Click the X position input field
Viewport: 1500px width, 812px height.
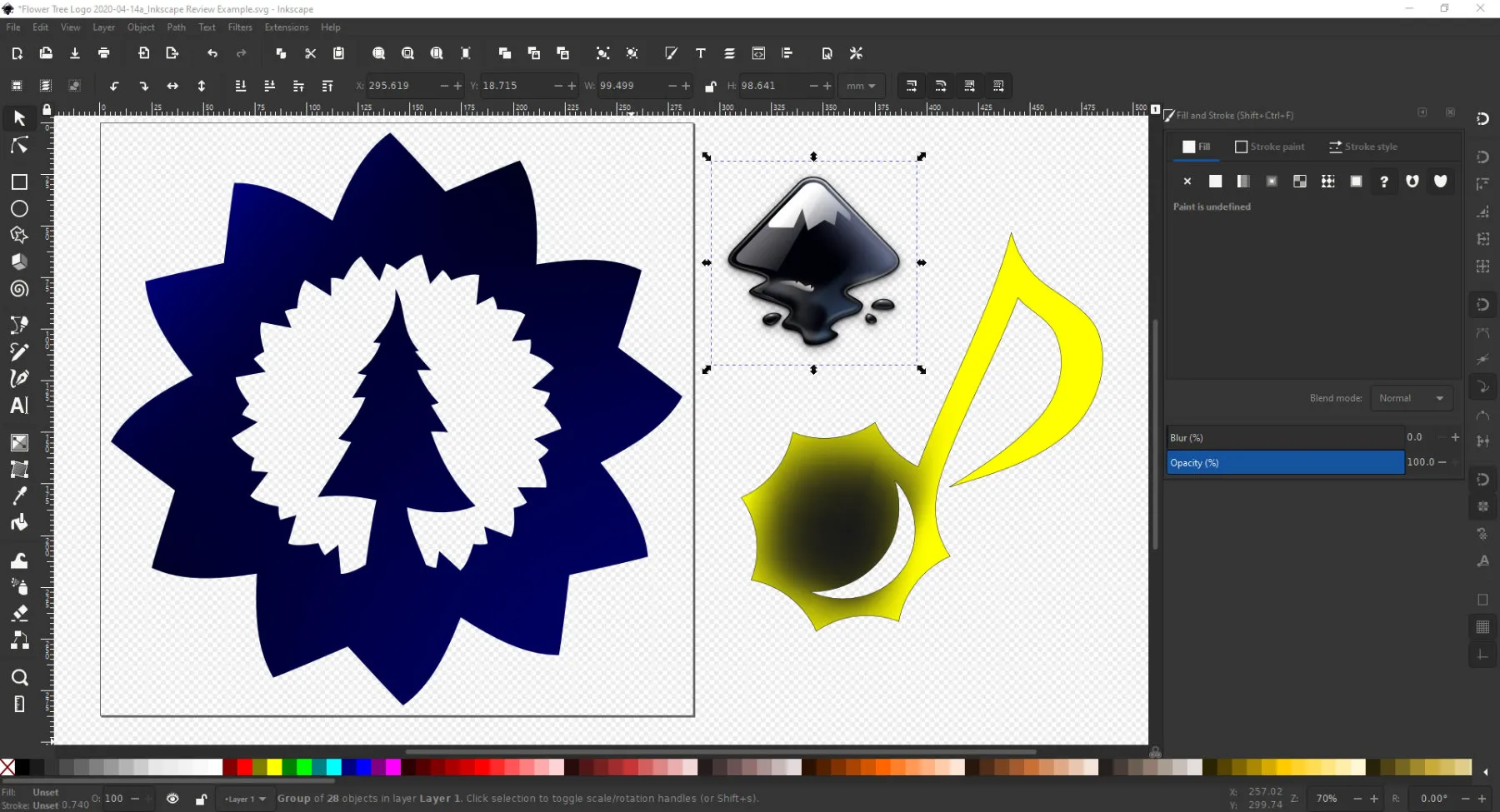coord(401,86)
